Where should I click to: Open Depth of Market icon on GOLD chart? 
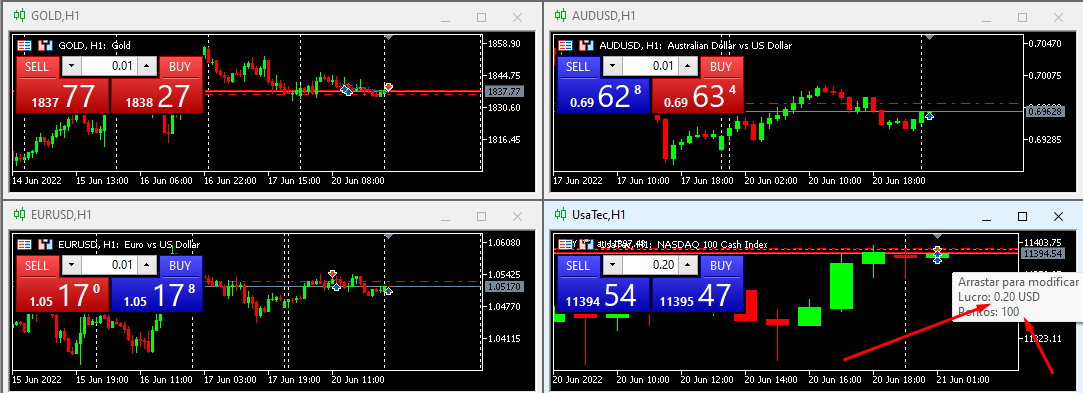coord(46,46)
